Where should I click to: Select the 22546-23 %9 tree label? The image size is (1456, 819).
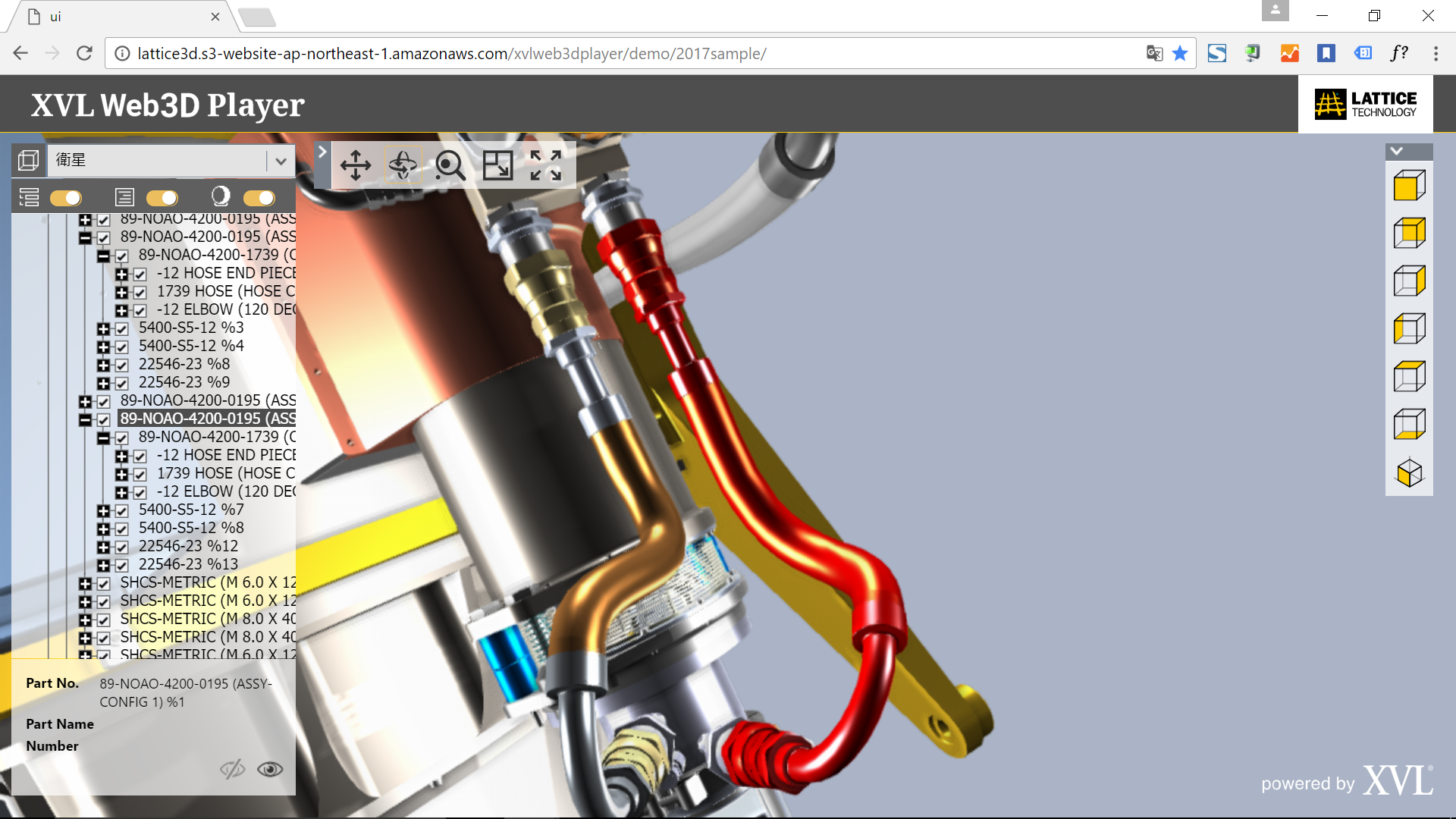(x=184, y=382)
